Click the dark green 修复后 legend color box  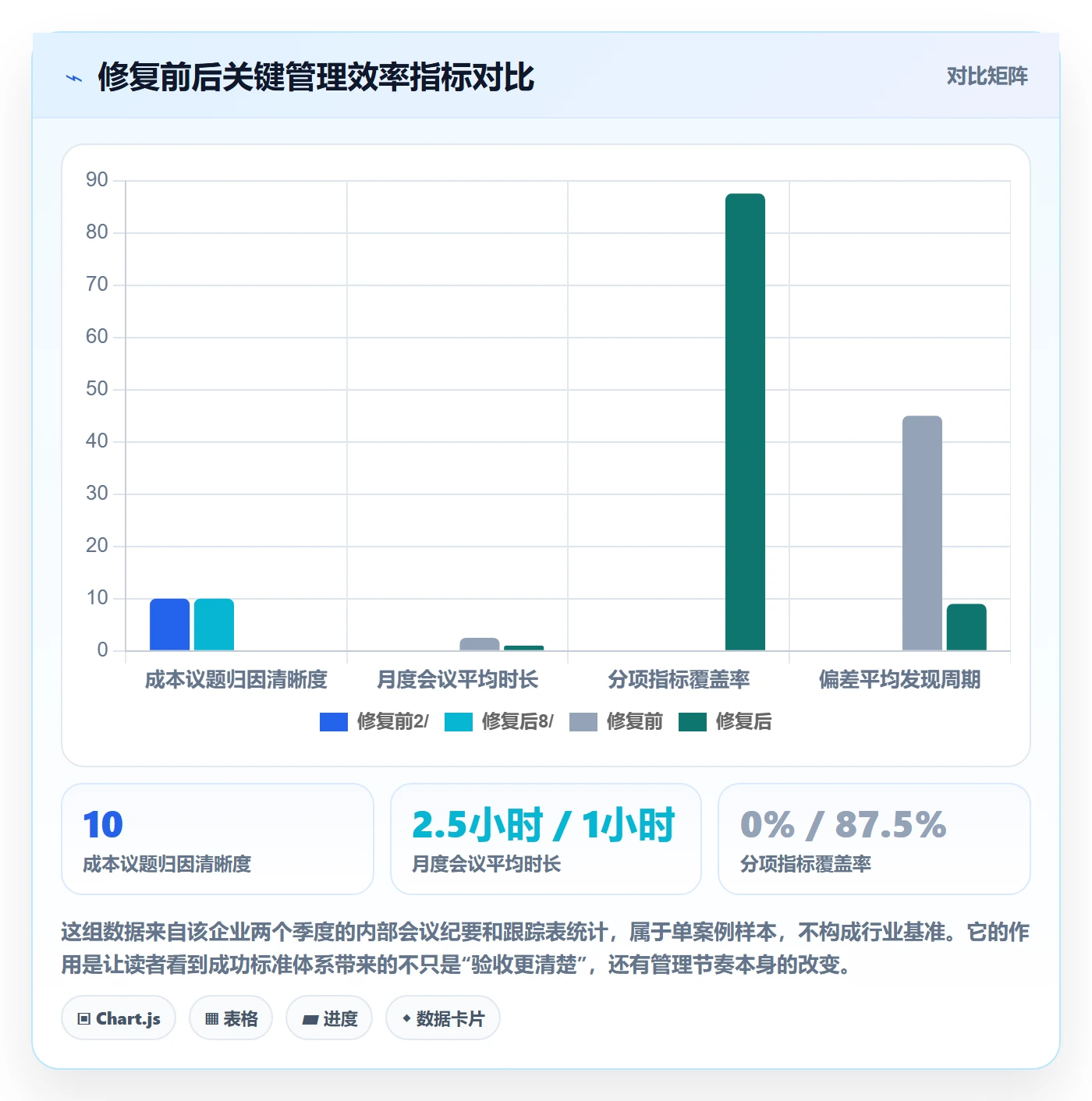(x=693, y=722)
